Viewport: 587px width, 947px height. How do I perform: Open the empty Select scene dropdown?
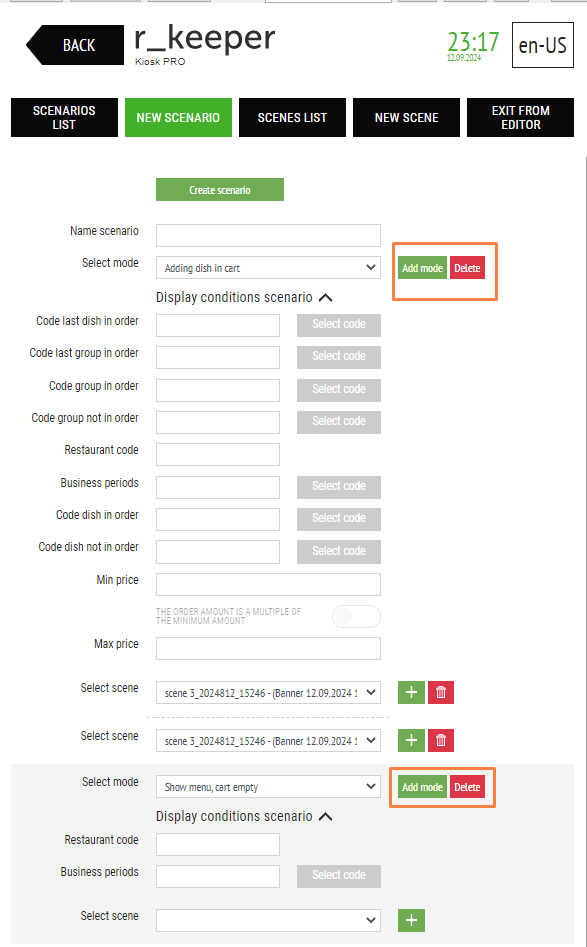point(268,920)
